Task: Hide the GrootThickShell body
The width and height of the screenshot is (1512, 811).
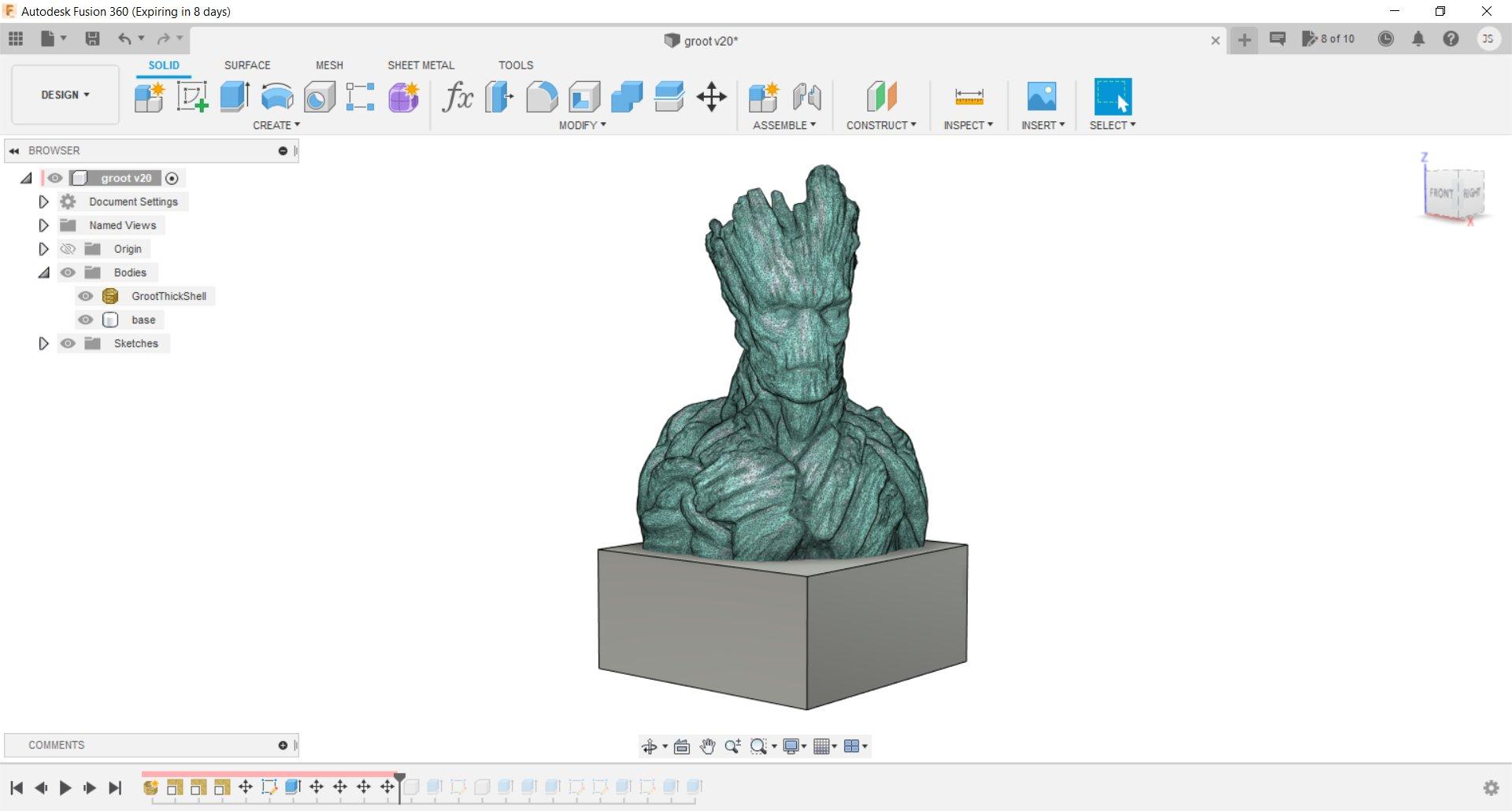Action: click(x=87, y=296)
